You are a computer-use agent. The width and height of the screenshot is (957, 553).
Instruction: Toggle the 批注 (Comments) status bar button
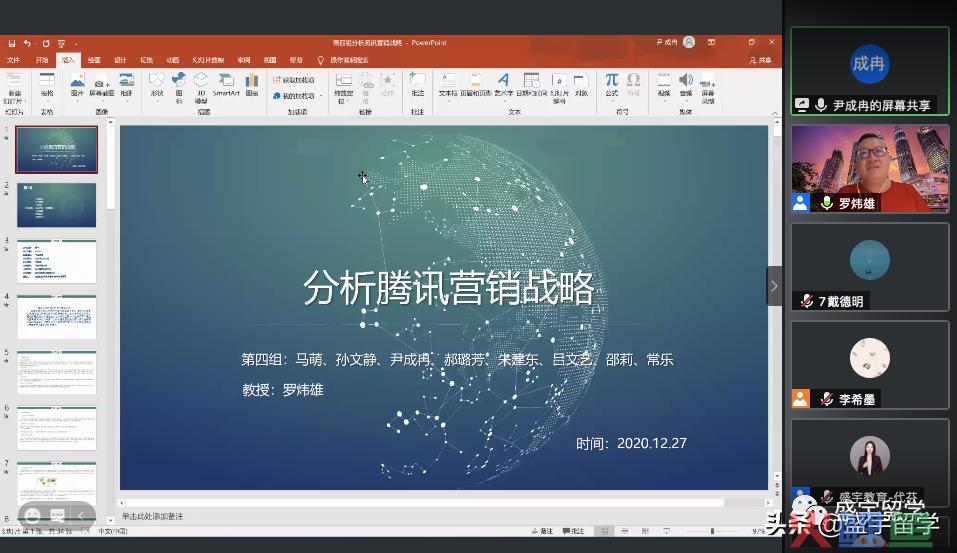click(x=574, y=531)
